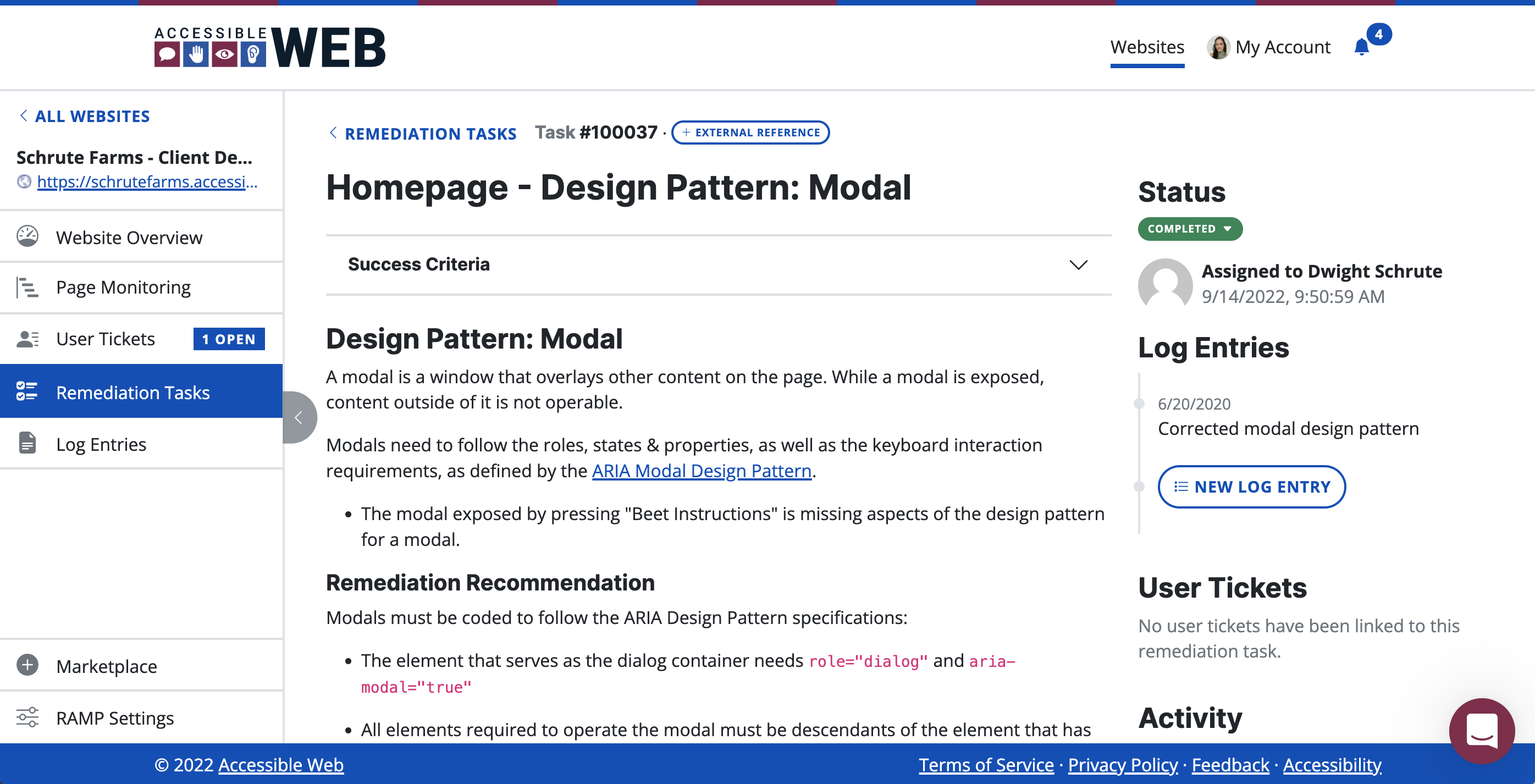Open Accessible Web footer link
The width and height of the screenshot is (1535, 784).
tap(280, 764)
